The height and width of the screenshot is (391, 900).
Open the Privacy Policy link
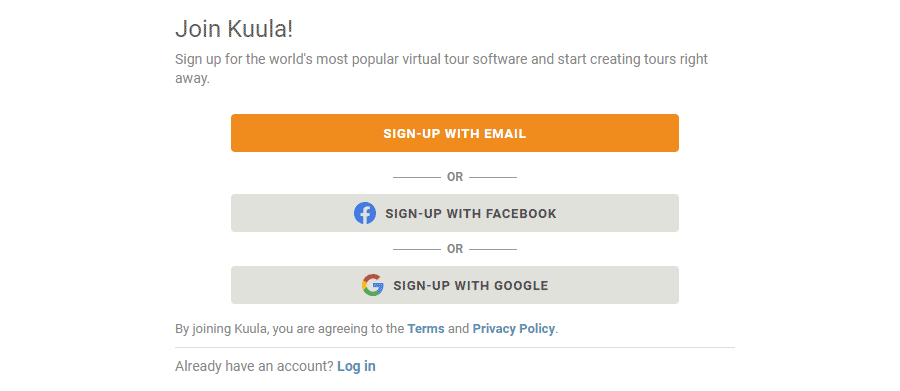(x=514, y=329)
